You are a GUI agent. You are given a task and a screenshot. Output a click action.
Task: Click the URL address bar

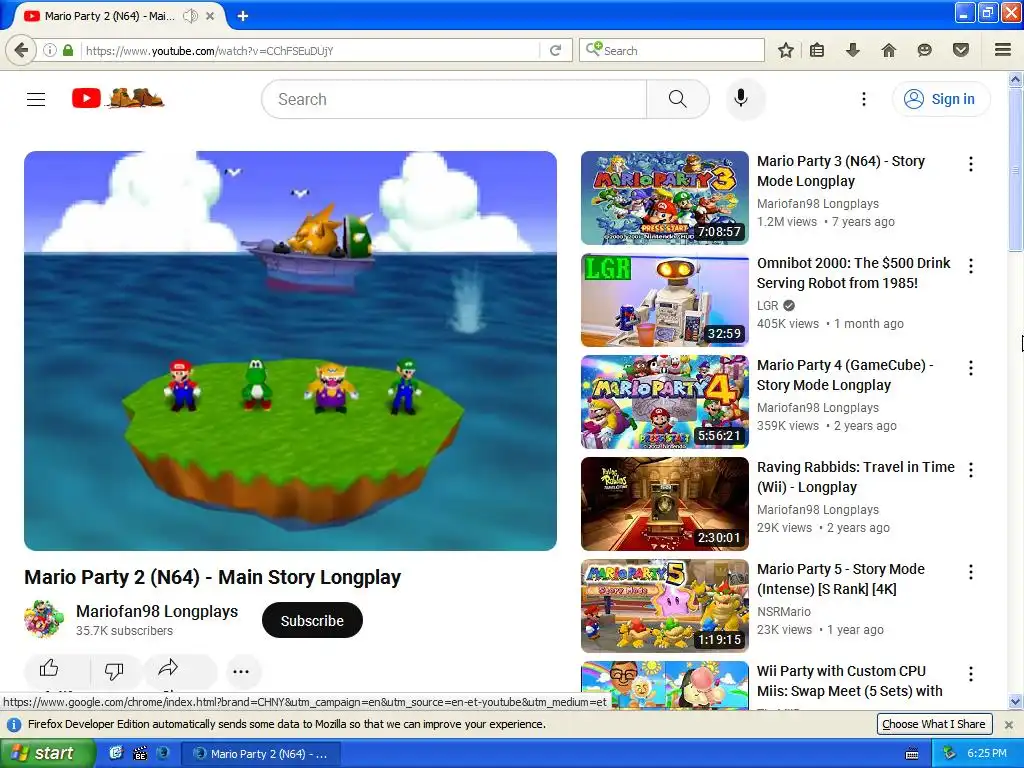pyautogui.click(x=310, y=50)
